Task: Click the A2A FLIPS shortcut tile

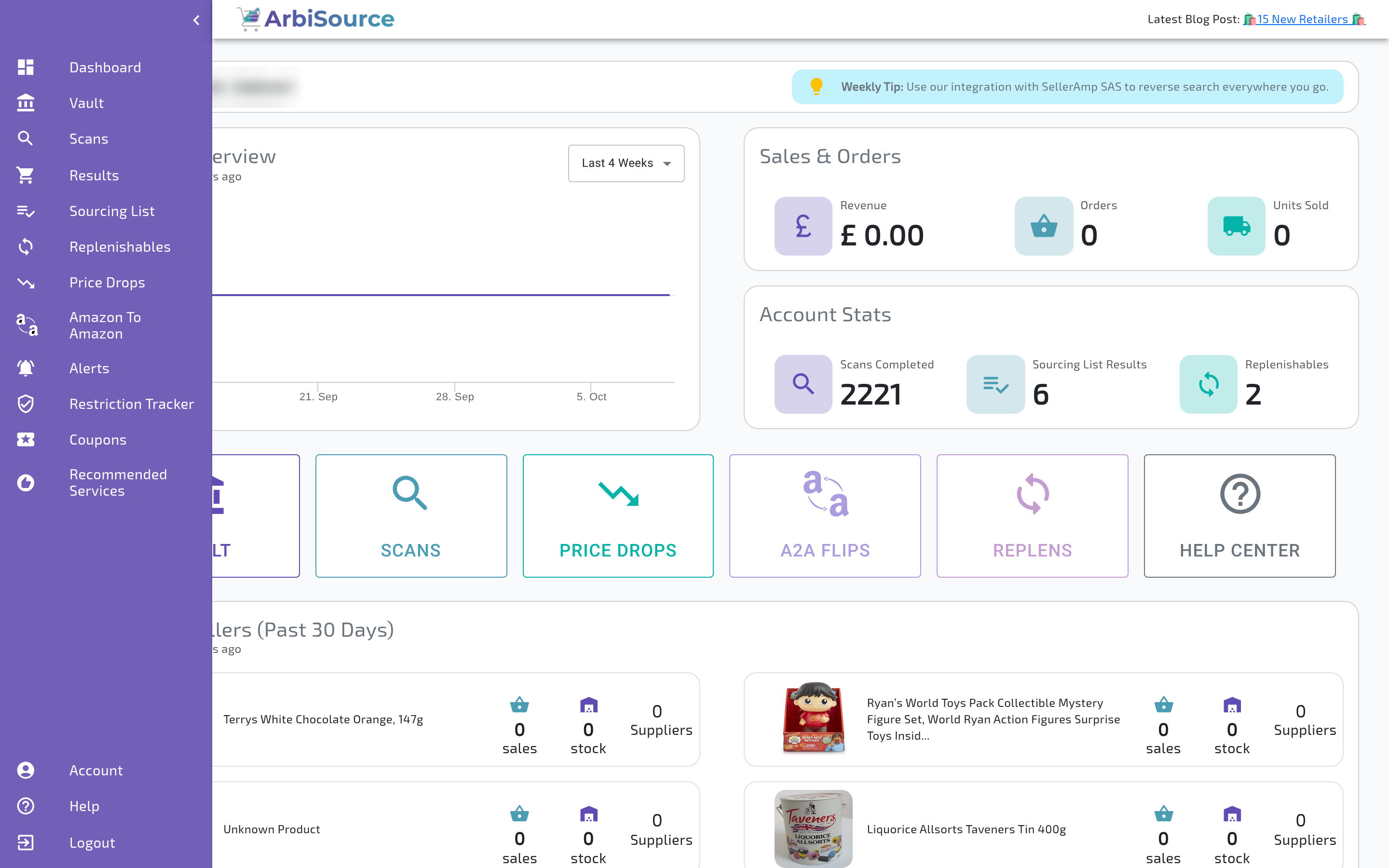Action: [825, 515]
